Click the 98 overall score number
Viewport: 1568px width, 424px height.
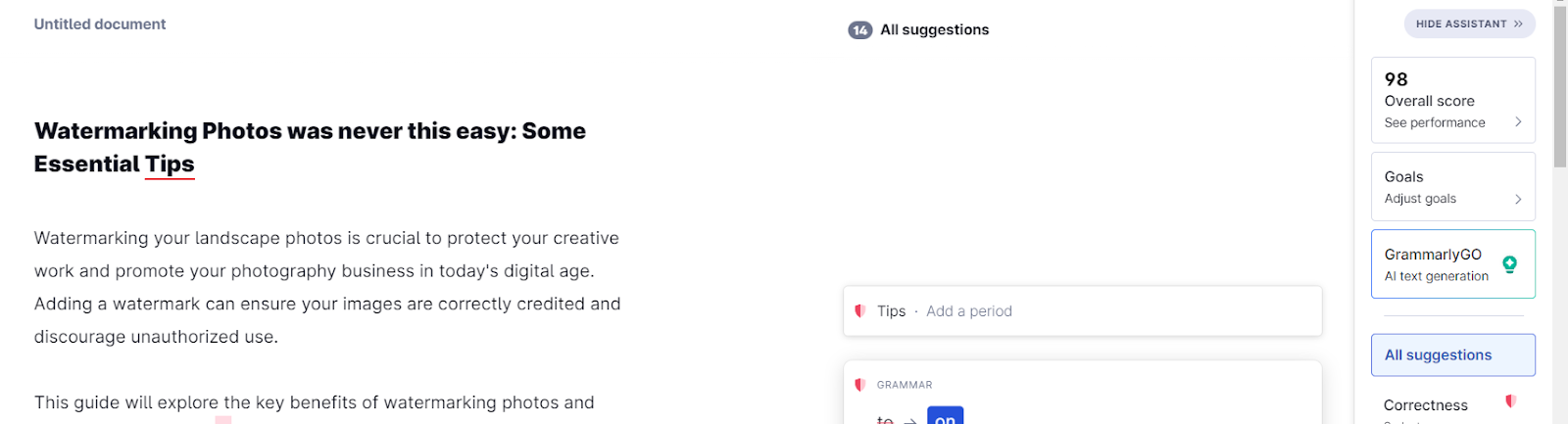tap(1396, 79)
